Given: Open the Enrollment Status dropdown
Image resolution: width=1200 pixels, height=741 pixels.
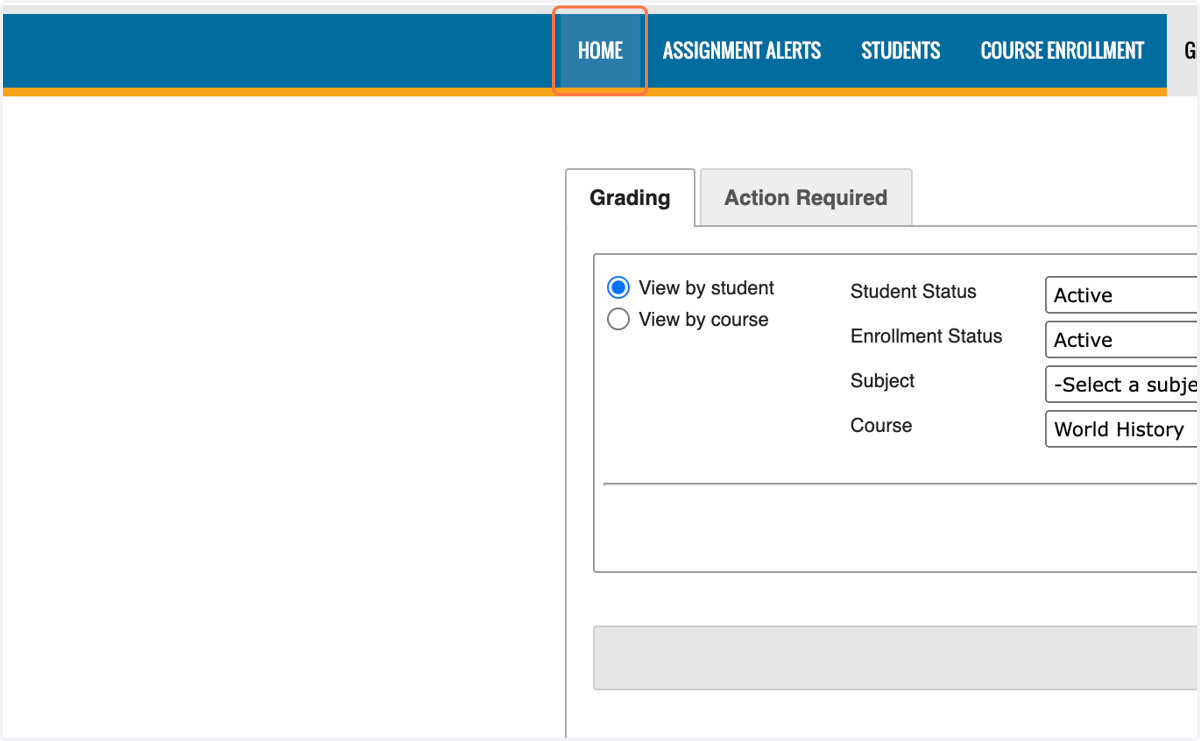Looking at the screenshot, I should coord(1122,340).
